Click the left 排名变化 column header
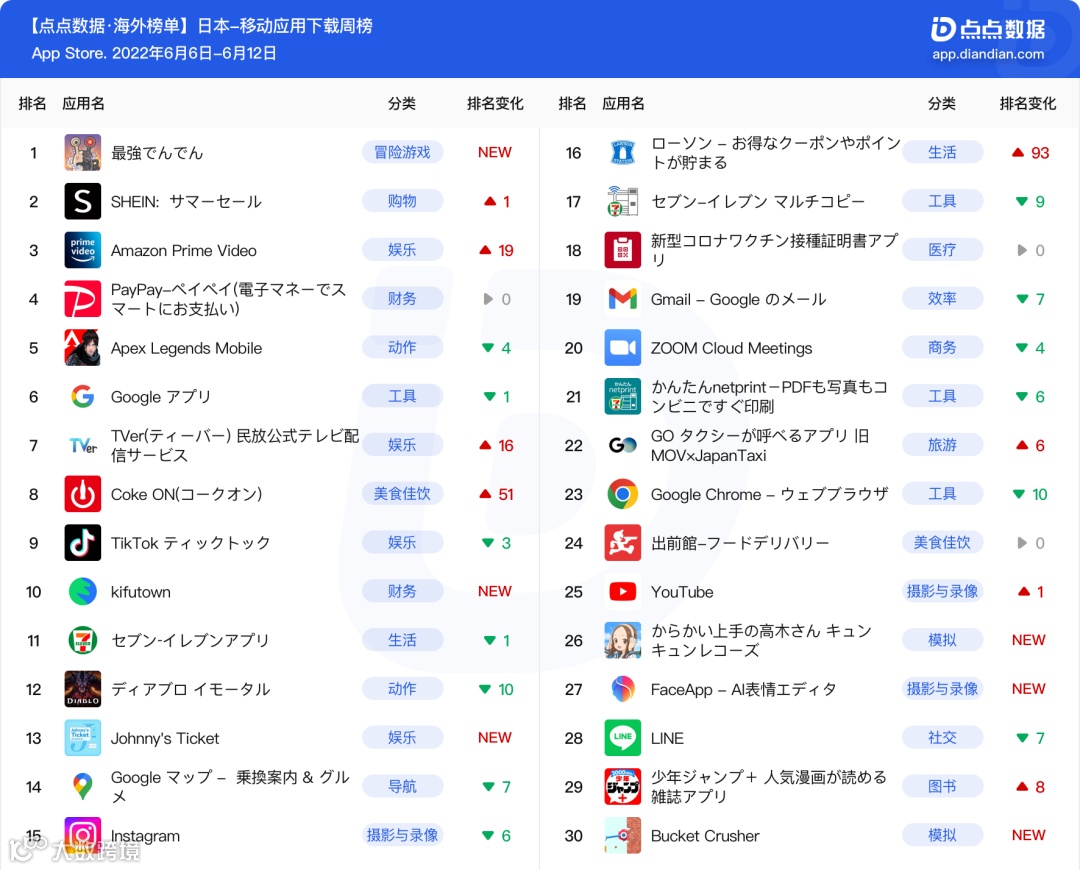Viewport: 1080px width, 870px height. tap(495, 104)
